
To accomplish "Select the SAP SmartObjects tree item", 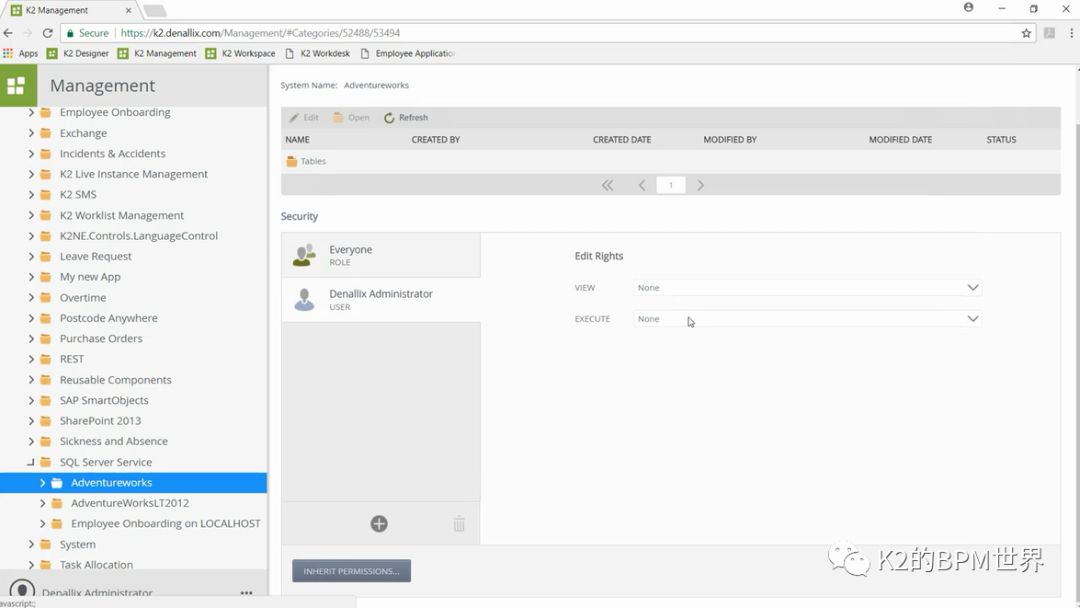I will (x=104, y=400).
